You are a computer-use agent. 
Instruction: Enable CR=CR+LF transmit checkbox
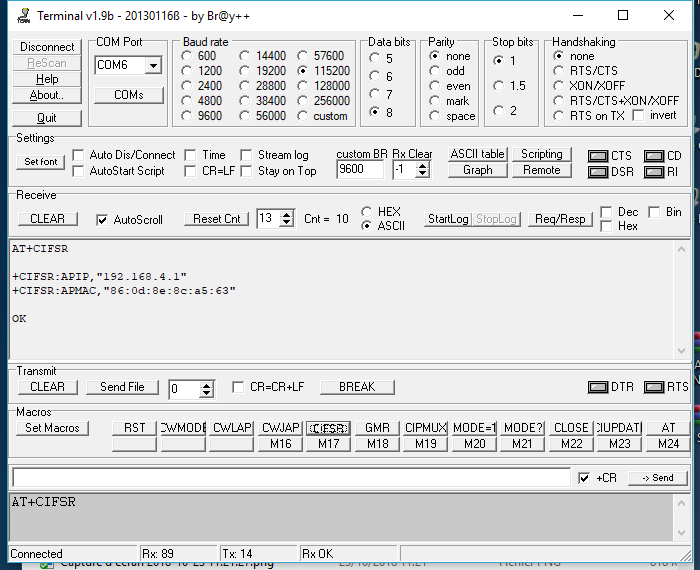(238, 387)
